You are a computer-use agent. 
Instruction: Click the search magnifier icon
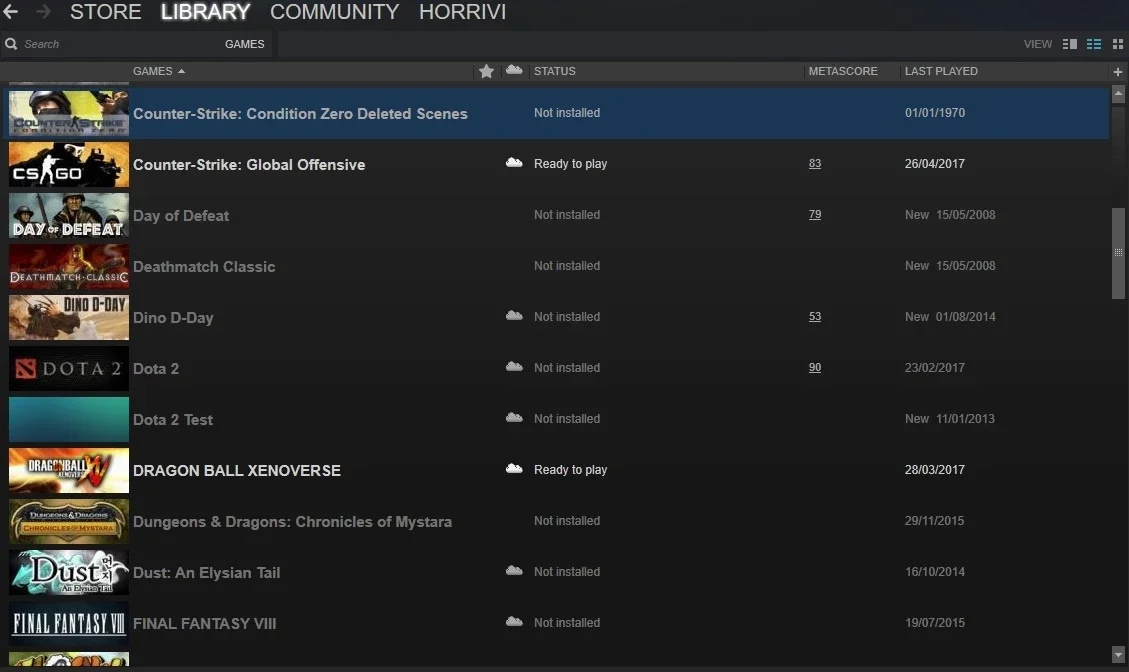(11, 44)
